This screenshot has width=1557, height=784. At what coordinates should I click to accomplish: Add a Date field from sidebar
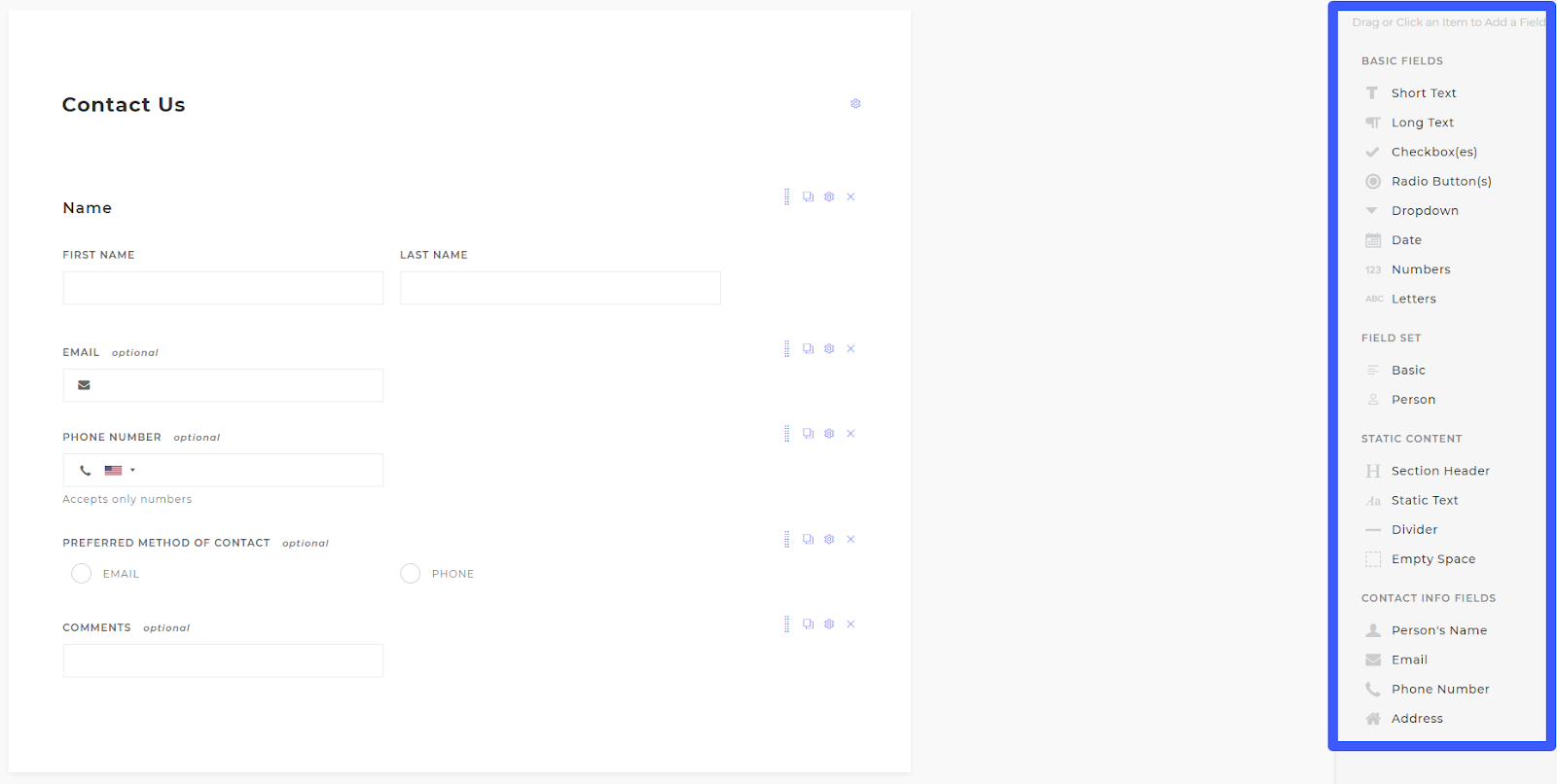[x=1406, y=240]
